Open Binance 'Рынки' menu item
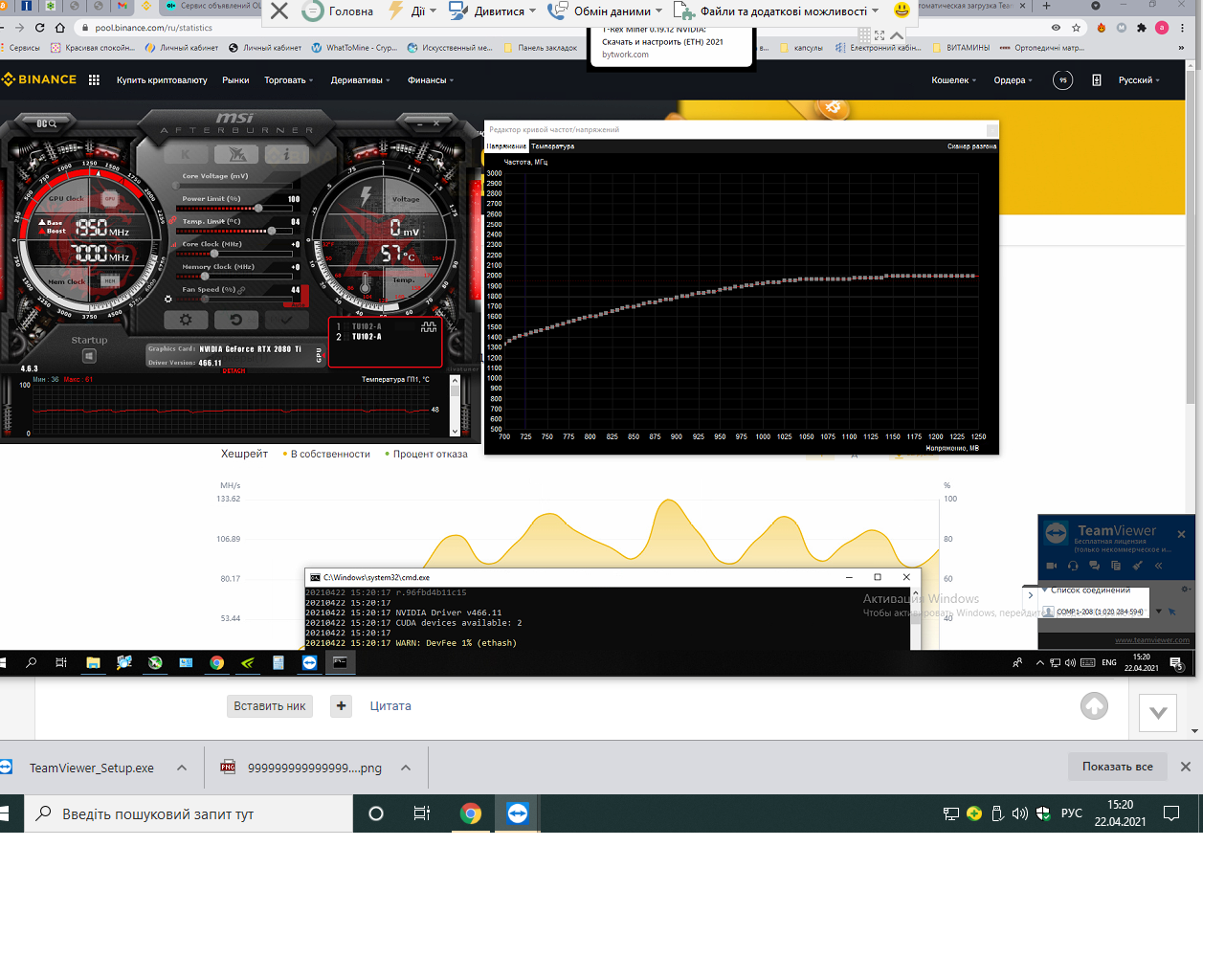 [235, 80]
